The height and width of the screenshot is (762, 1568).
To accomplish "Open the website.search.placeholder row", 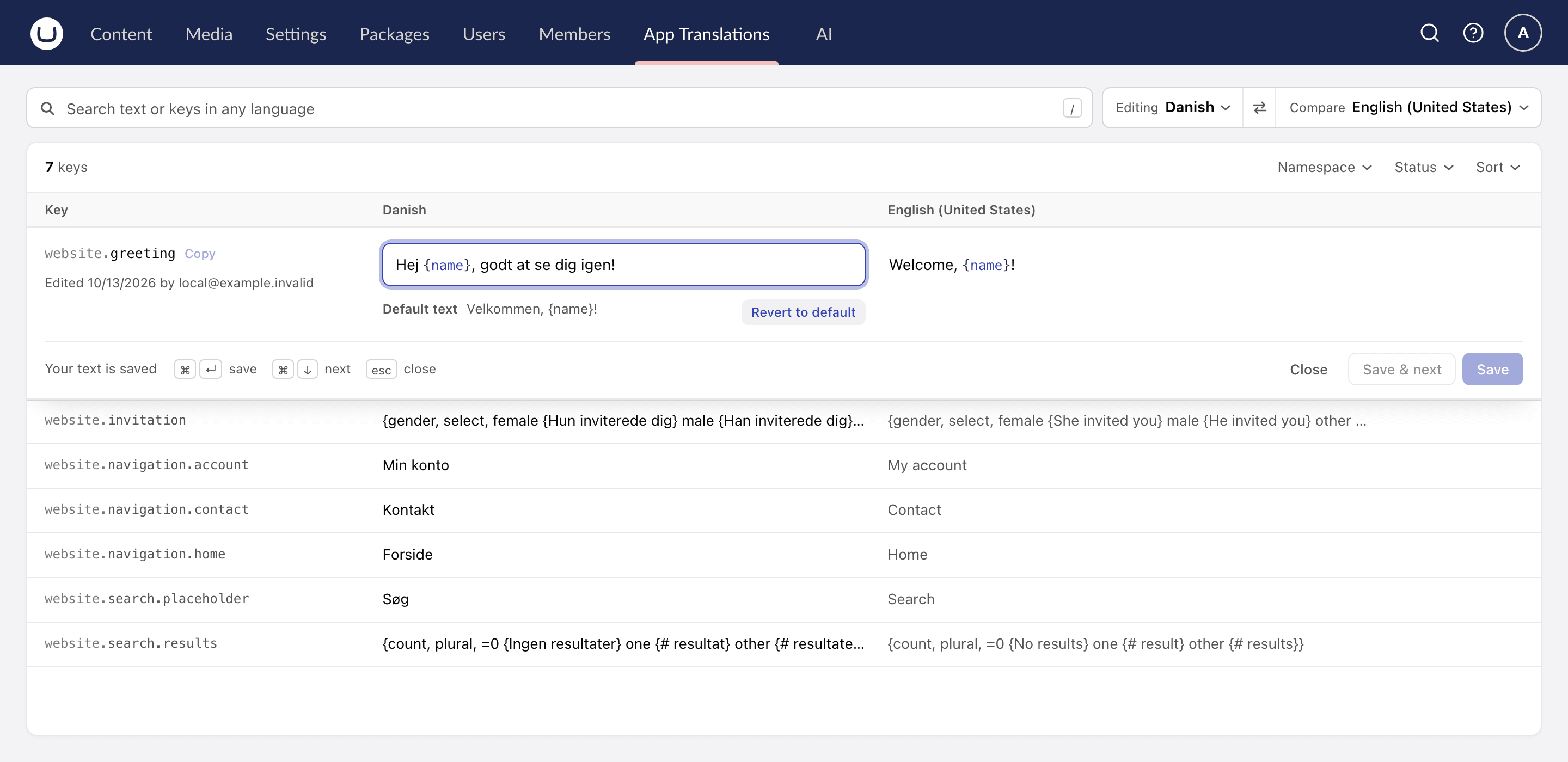I will [x=784, y=599].
